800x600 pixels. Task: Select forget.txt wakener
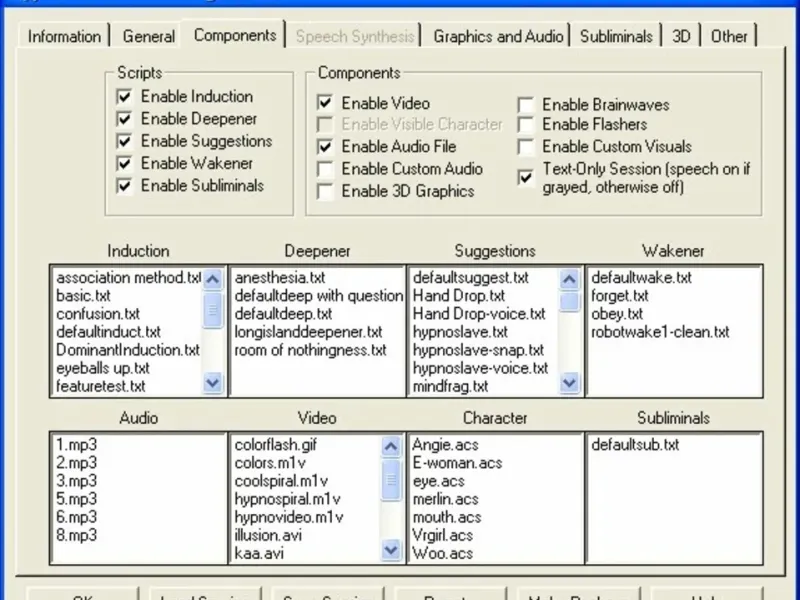tap(619, 296)
